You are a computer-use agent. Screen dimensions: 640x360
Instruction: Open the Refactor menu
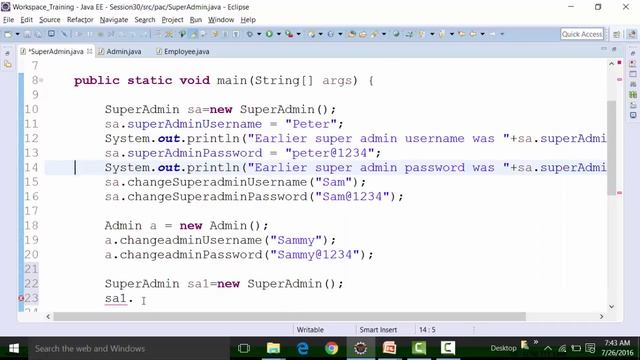coord(80,20)
